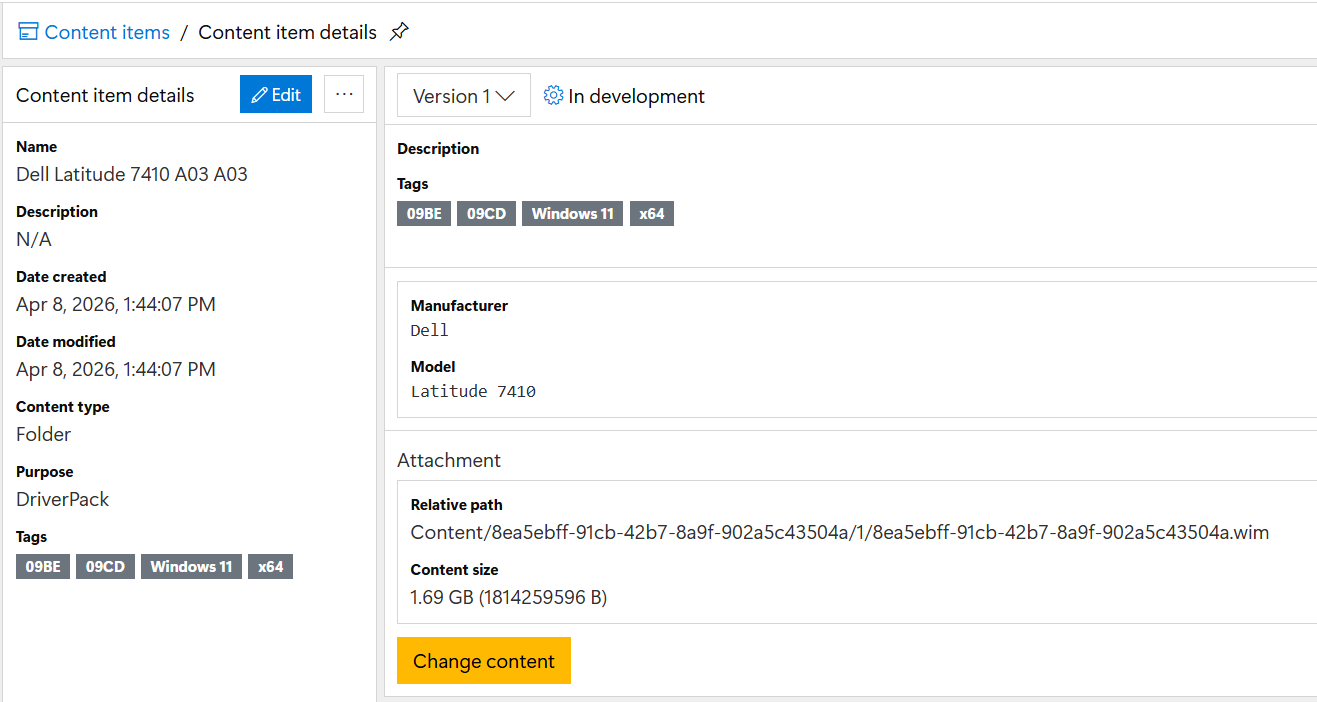The height and width of the screenshot is (702, 1317).
Task: Click the 09CD tag under Version 1
Action: (486, 214)
